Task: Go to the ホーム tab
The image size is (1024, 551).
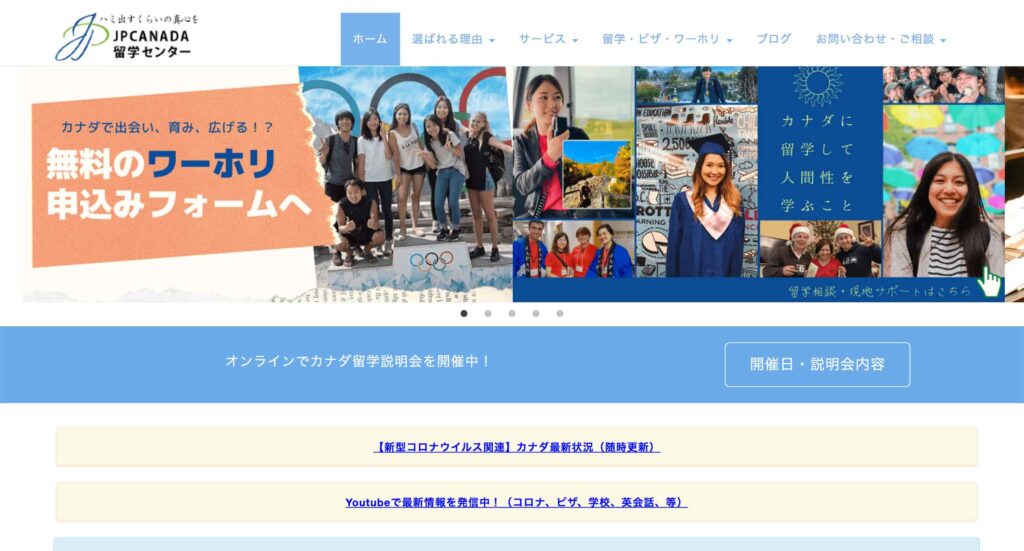Action: click(370, 39)
